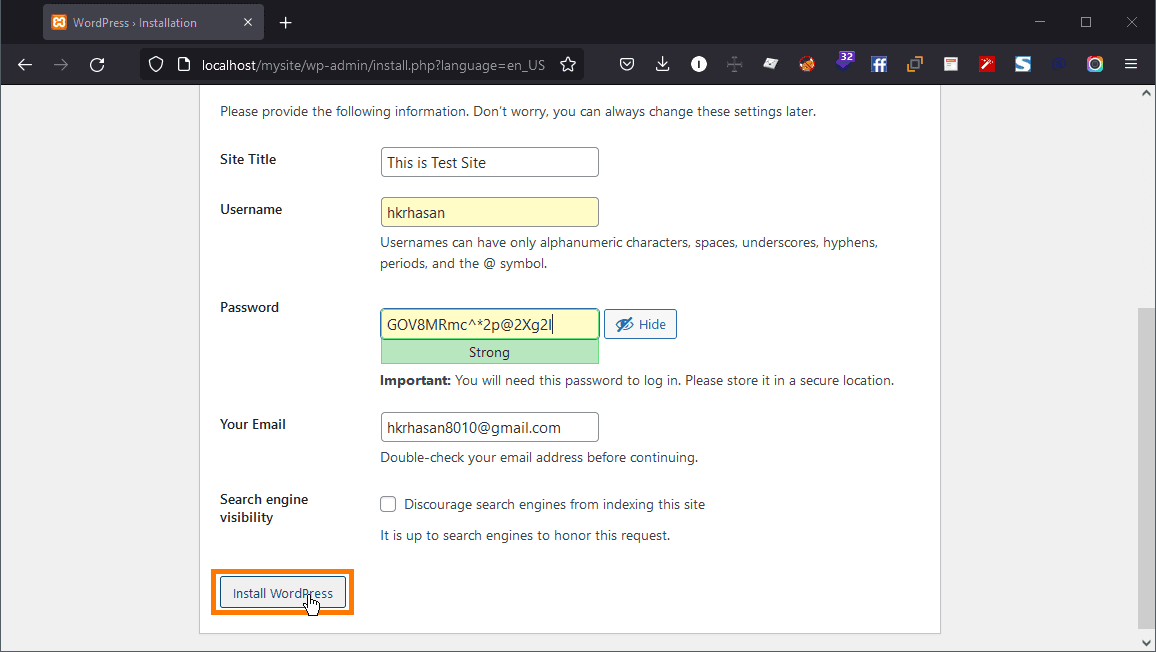Minimize the Firefox window
Screen dimensions: 1156x652
click(1040, 22)
